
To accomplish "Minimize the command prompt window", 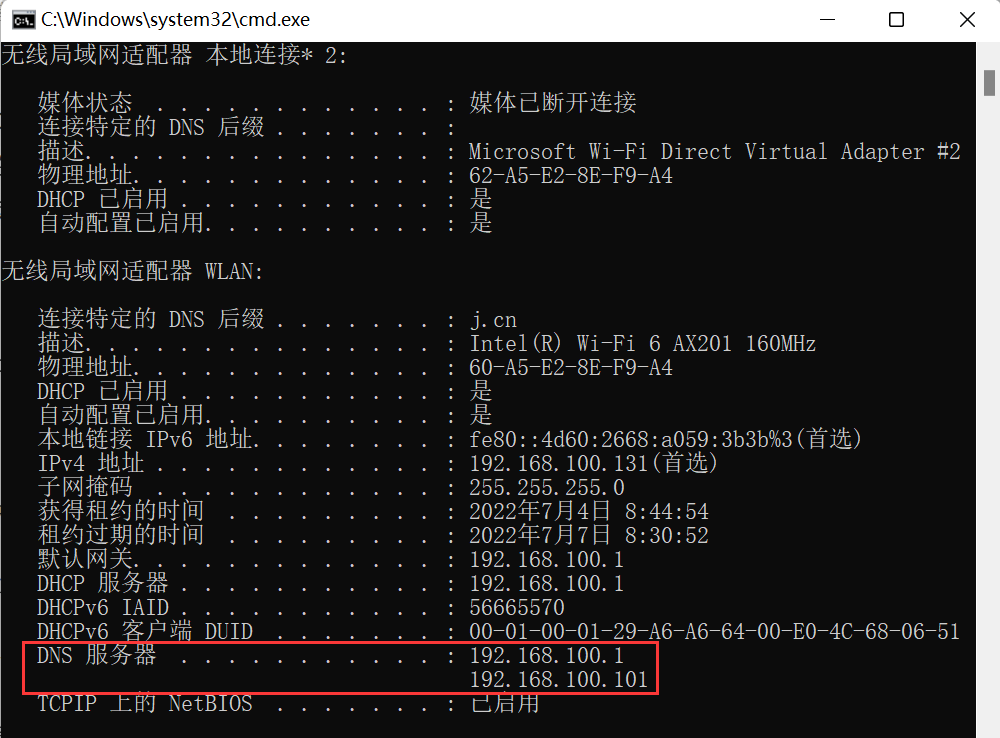I will (x=829, y=20).
